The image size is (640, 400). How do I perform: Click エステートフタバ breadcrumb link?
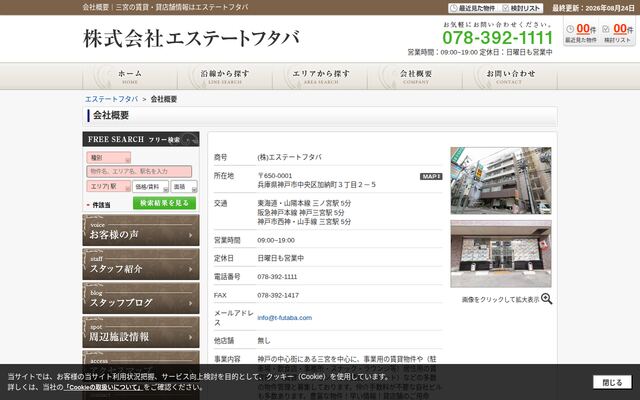111,99
